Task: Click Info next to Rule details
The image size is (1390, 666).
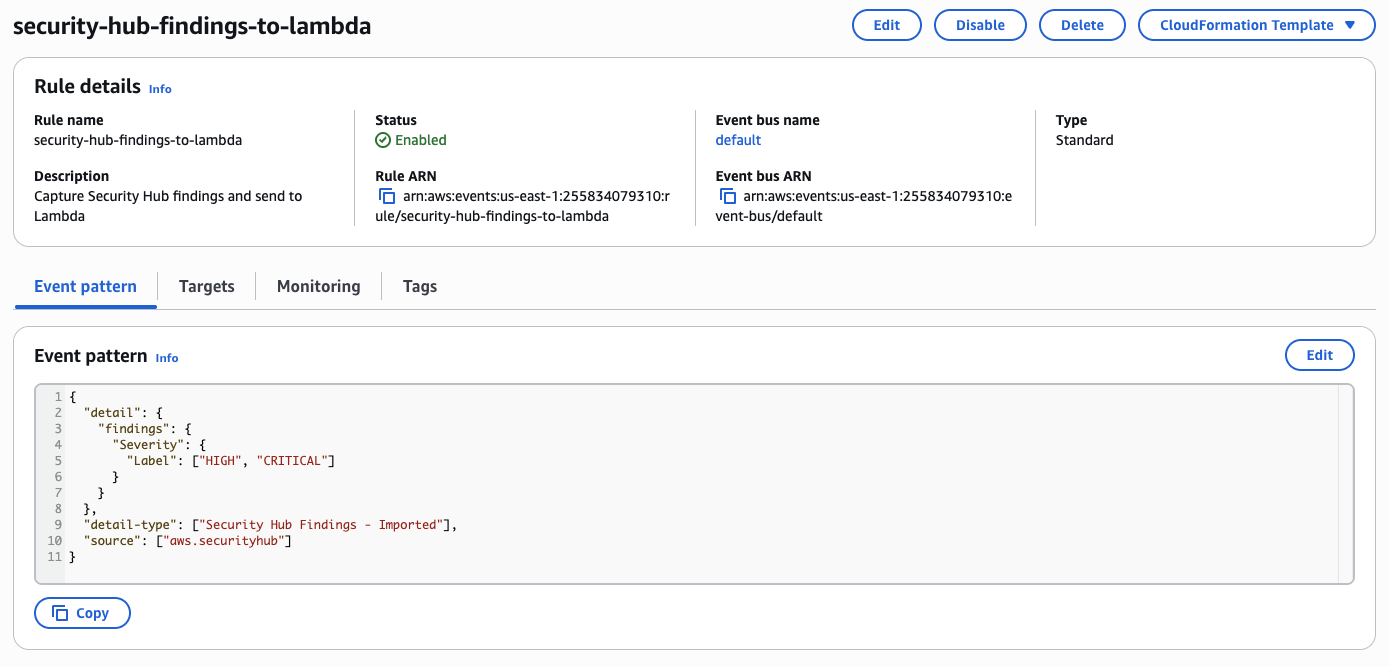Action: tap(160, 89)
